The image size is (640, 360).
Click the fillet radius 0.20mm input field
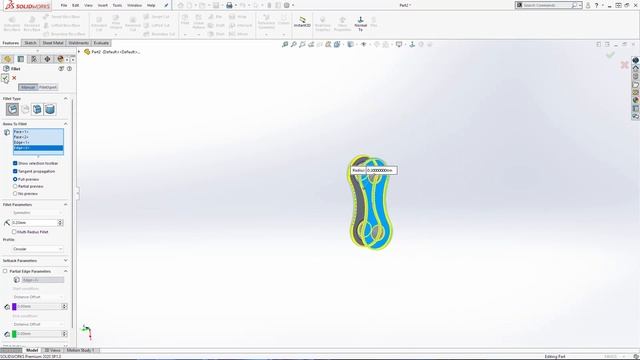35,222
